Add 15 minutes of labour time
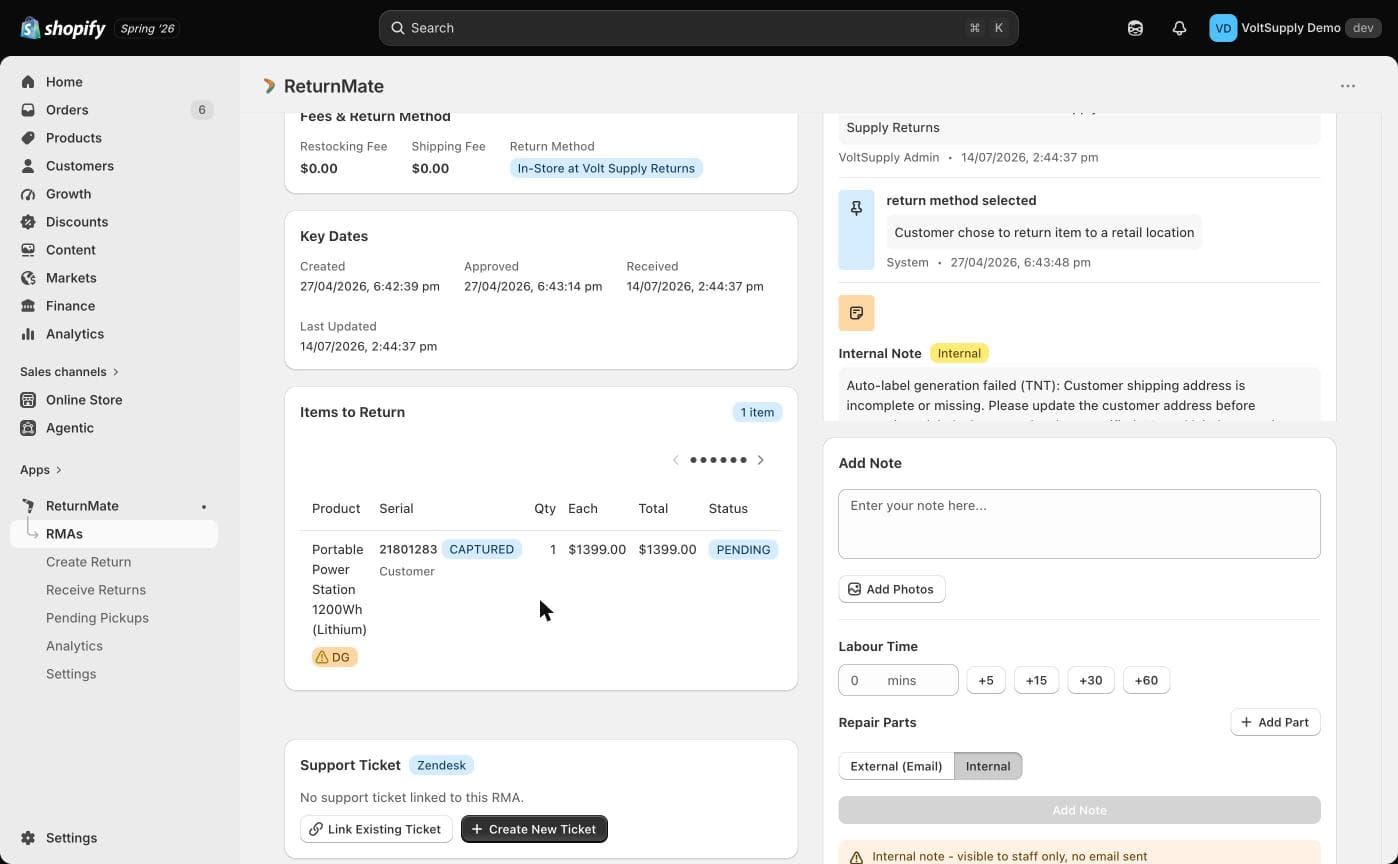The width and height of the screenshot is (1398, 864). click(1036, 680)
